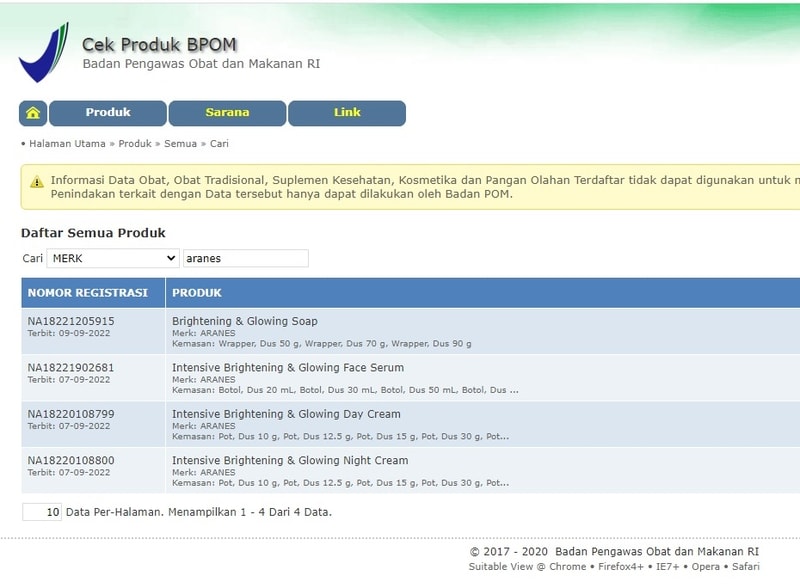
Task: Open Intensive Brightening & Glowing Face Serum
Action: coord(288,368)
